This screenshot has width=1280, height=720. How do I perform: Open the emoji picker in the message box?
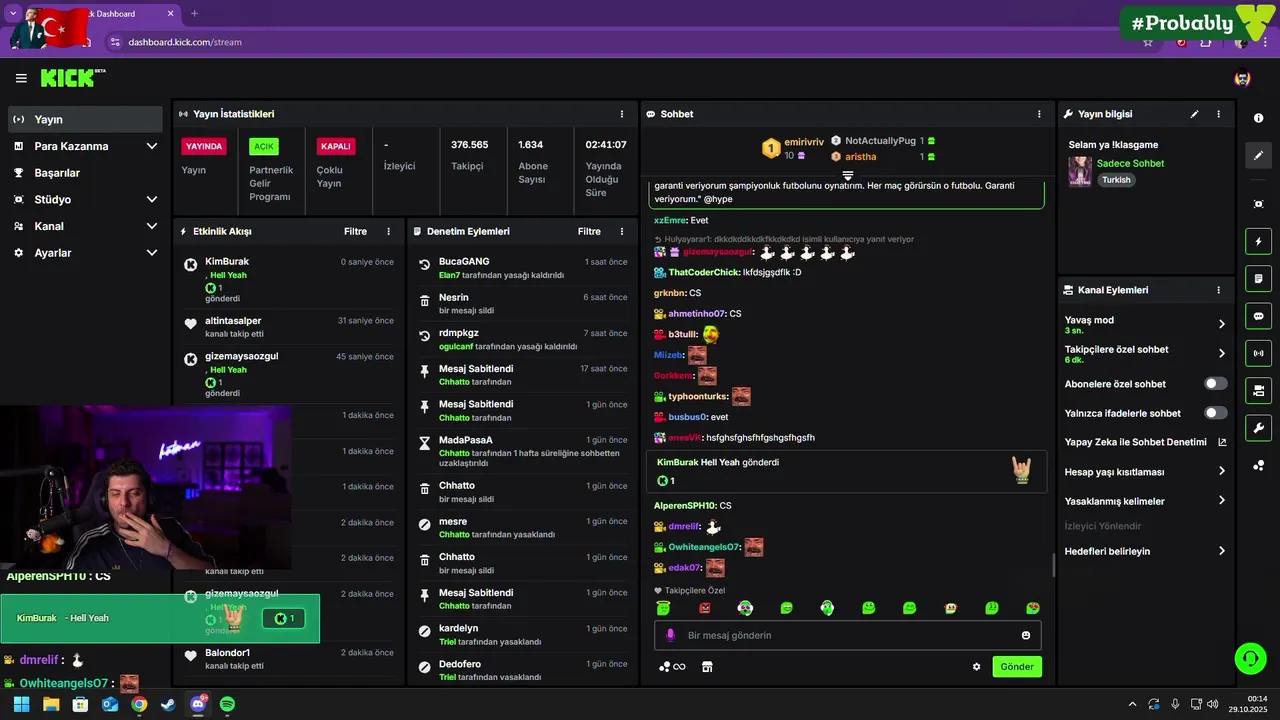tap(1026, 635)
